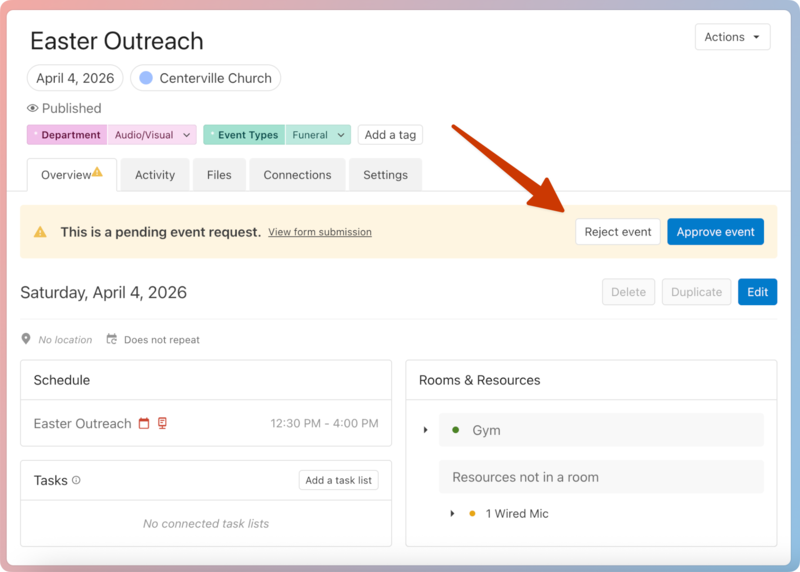
Task: Switch to the Activity tab
Action: [x=155, y=175]
